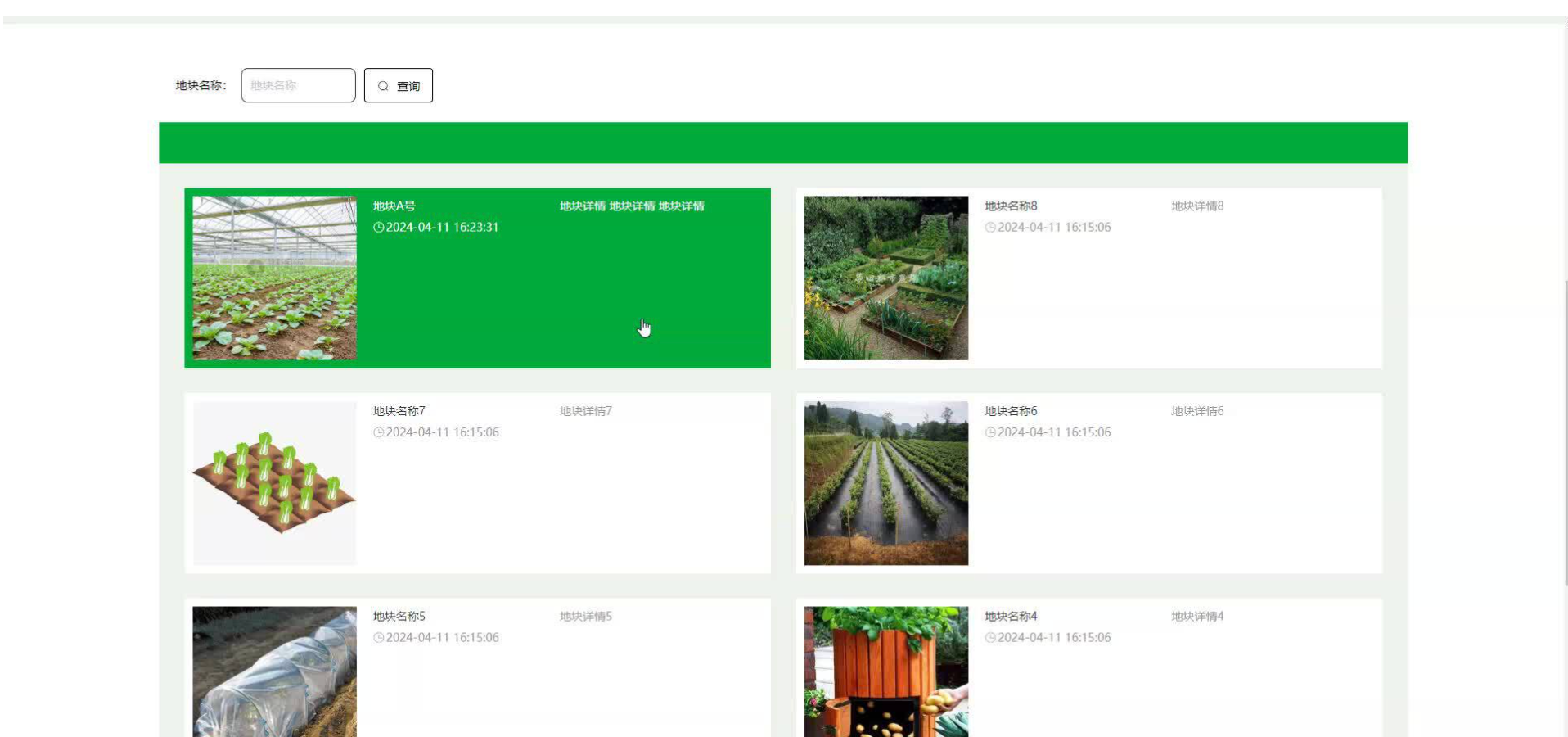Click the timestamp on 地块名称5 card
This screenshot has height=737, width=1568.
pyautogui.click(x=443, y=637)
